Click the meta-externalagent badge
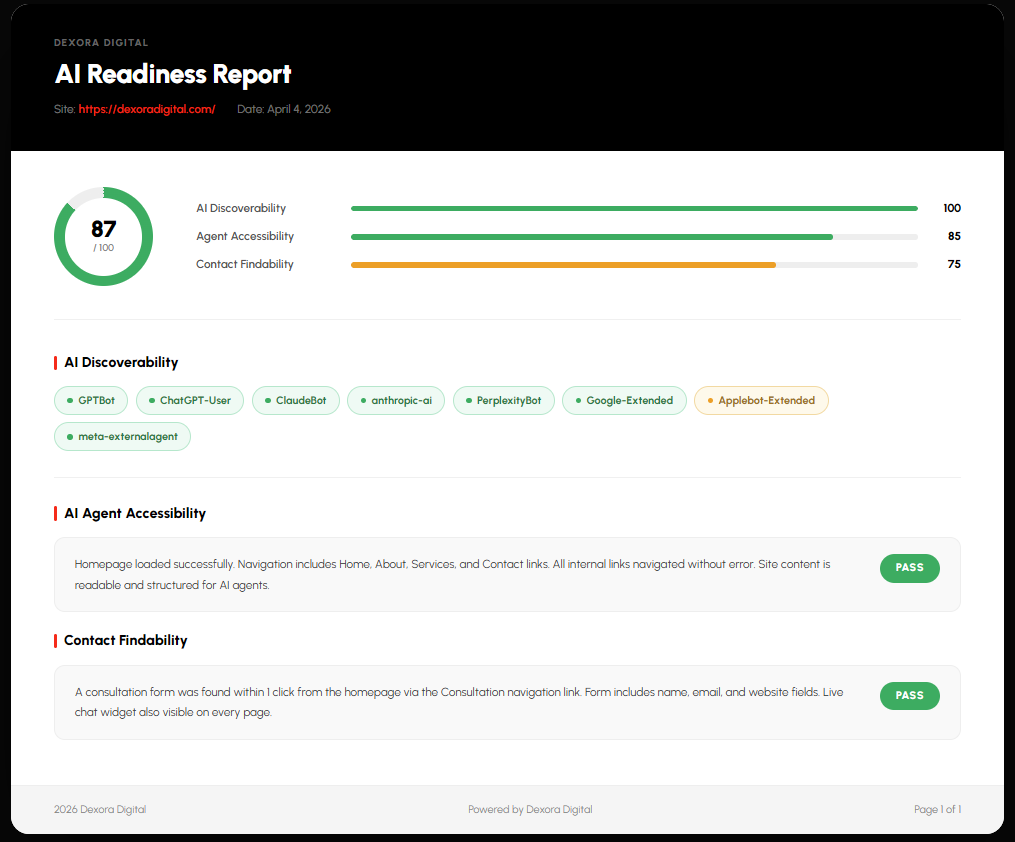1015x842 pixels. (x=122, y=436)
